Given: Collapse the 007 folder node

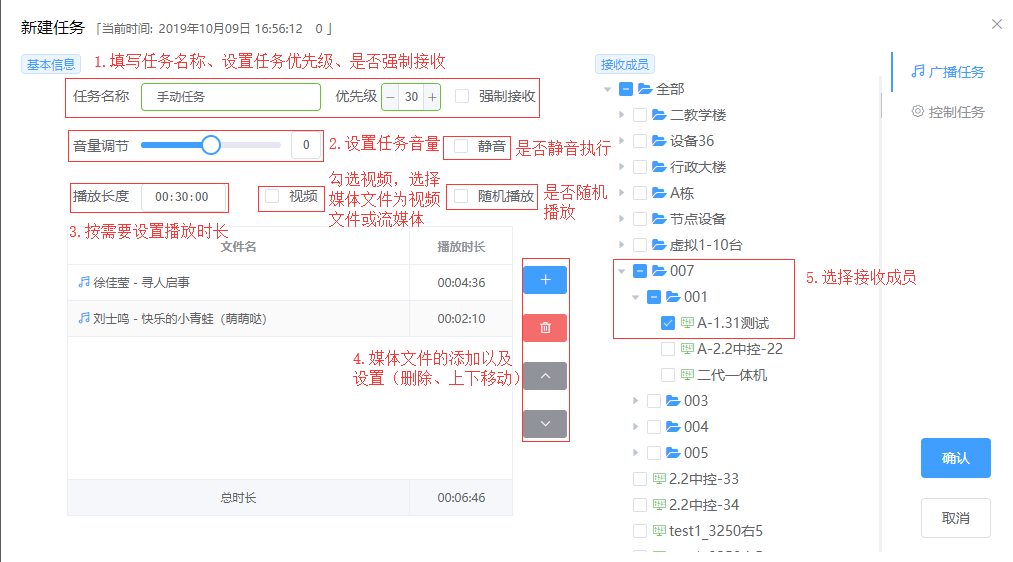Looking at the screenshot, I should 622,271.
